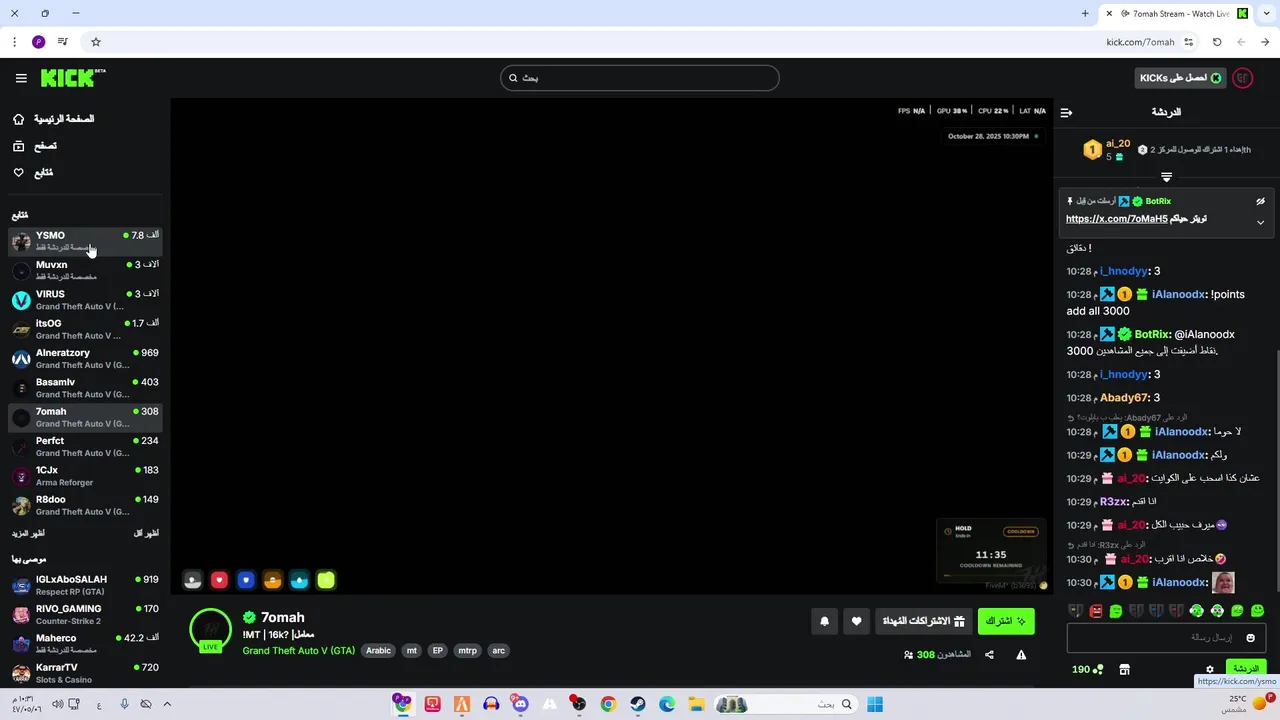Image resolution: width=1280 pixels, height=720 pixels.
Task: Collapse the chat panel arrow icon
Action: pos(1066,112)
